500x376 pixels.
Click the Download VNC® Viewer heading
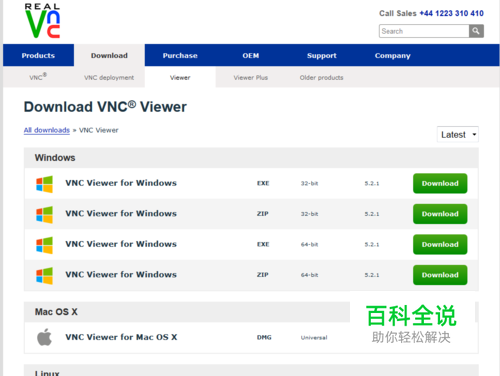coord(105,107)
